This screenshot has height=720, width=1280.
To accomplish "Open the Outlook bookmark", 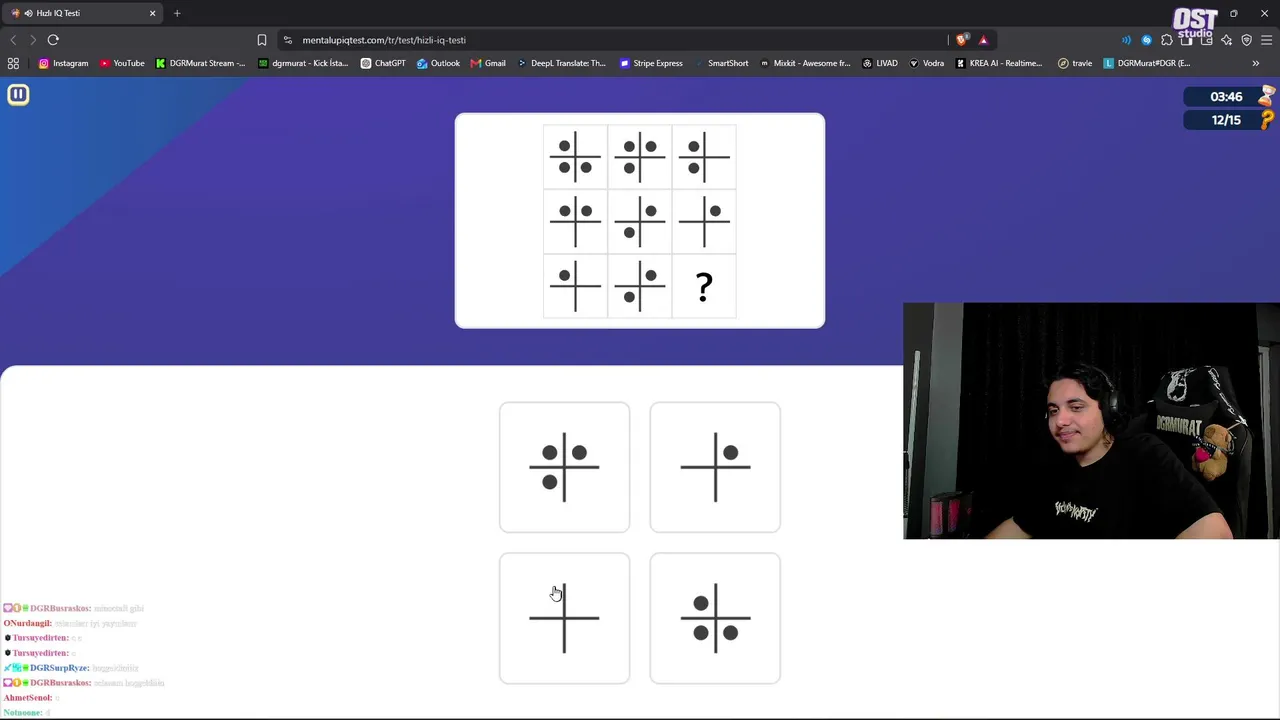I will tap(438, 63).
